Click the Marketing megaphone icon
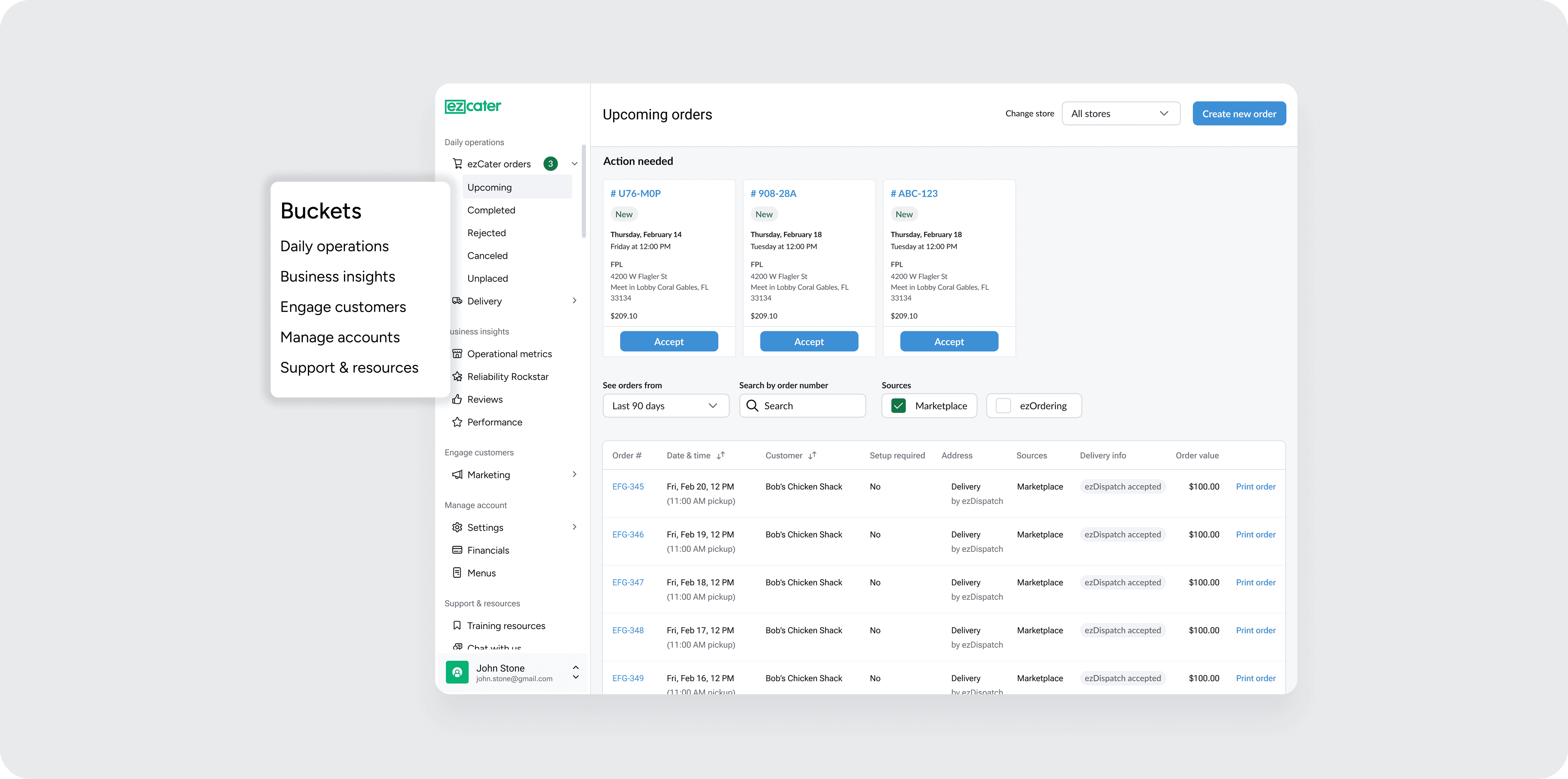The height and width of the screenshot is (779, 1568). (457, 475)
